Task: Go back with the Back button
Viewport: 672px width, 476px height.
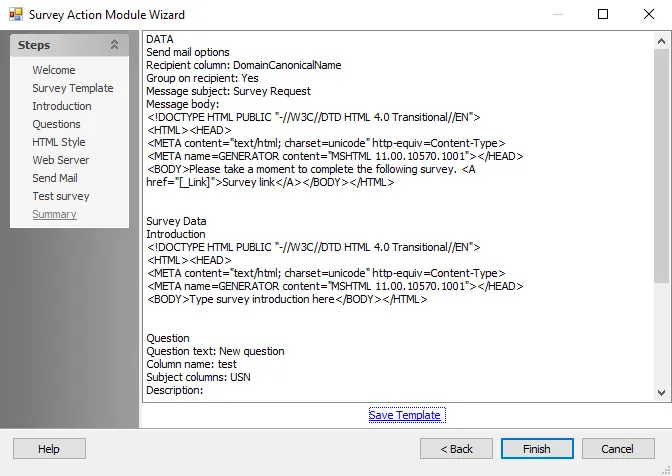Action: 456,449
